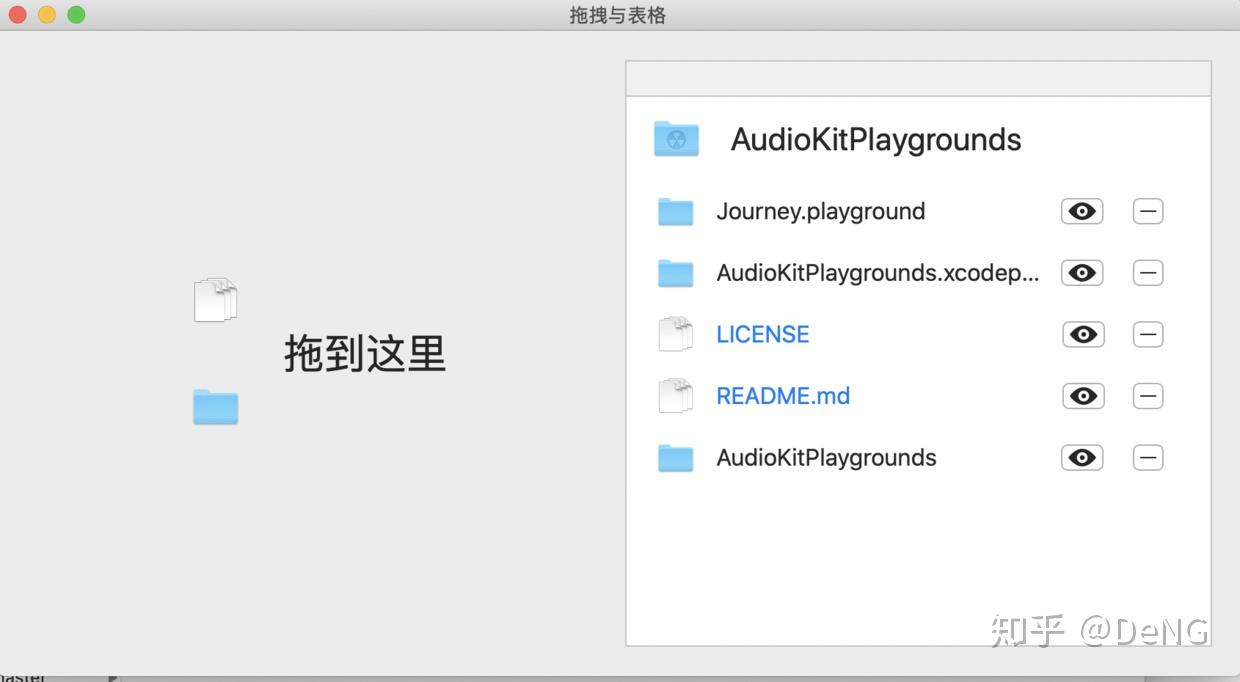
Task: Click the AudioKitPlaygrounds.xcodep... folder icon
Action: coord(676,273)
